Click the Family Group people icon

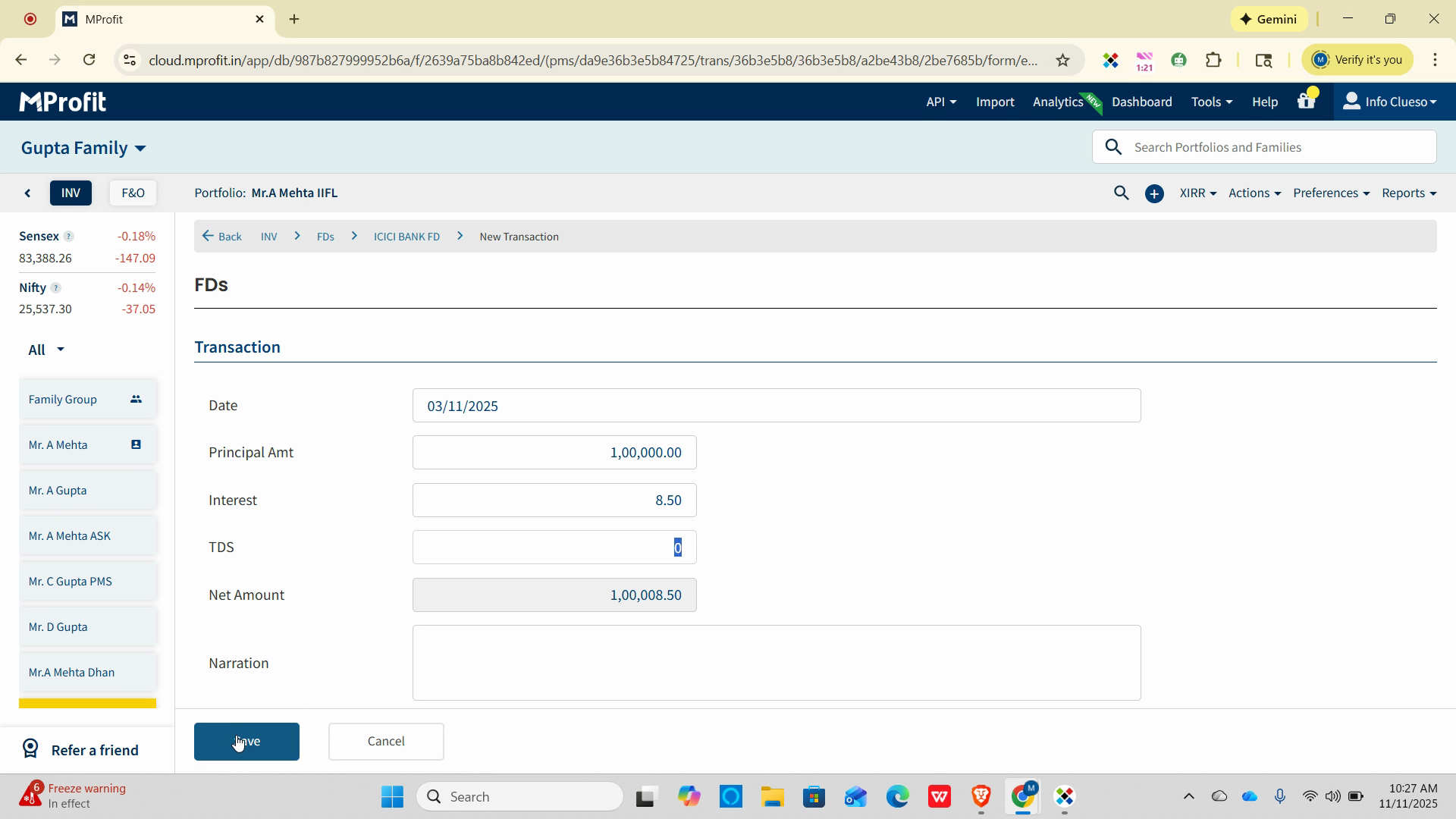(136, 399)
